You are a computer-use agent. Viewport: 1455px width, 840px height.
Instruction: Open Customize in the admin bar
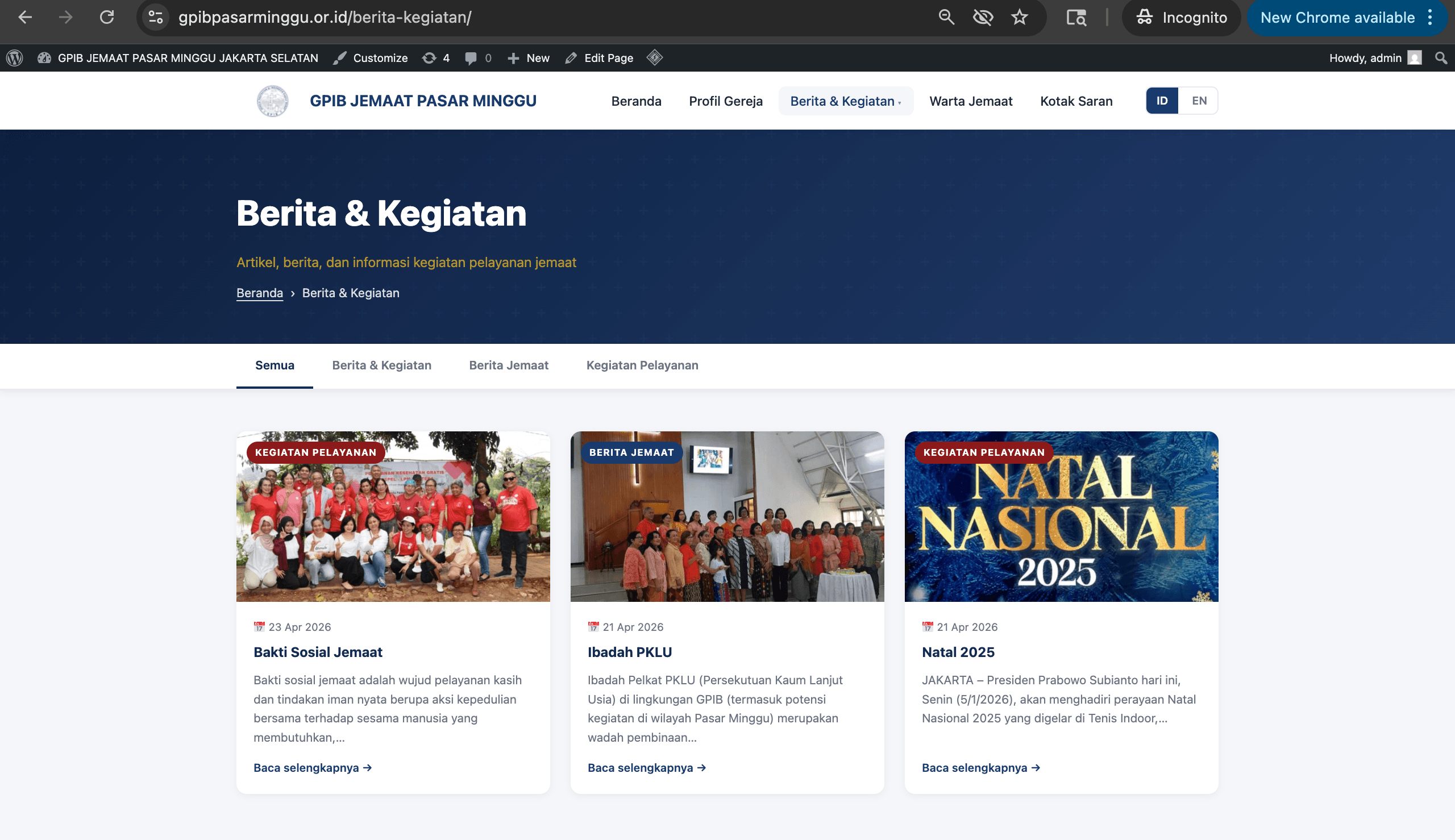point(371,58)
